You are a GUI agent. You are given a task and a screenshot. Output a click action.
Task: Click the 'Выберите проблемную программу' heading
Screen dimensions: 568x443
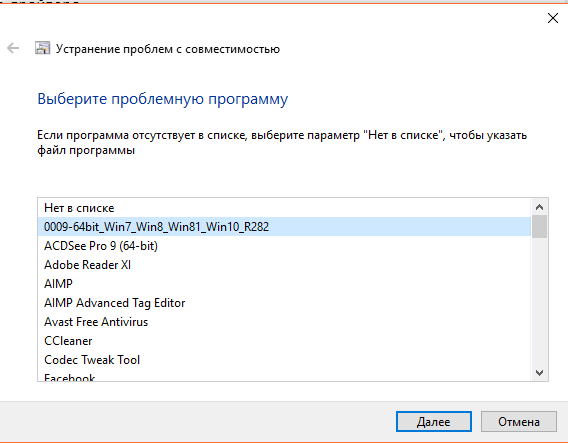click(x=163, y=99)
